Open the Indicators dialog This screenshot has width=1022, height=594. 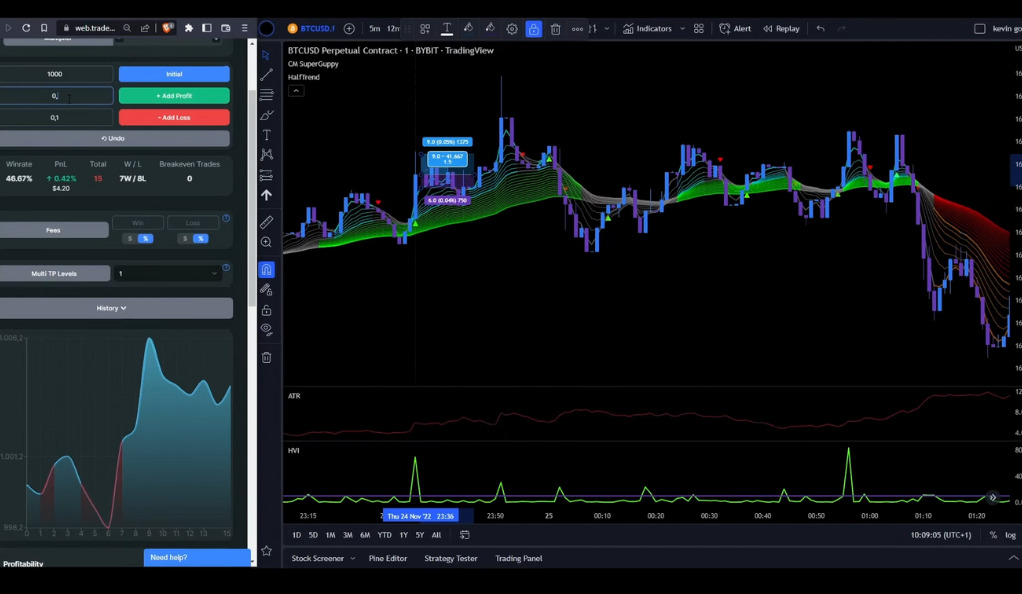tap(647, 29)
